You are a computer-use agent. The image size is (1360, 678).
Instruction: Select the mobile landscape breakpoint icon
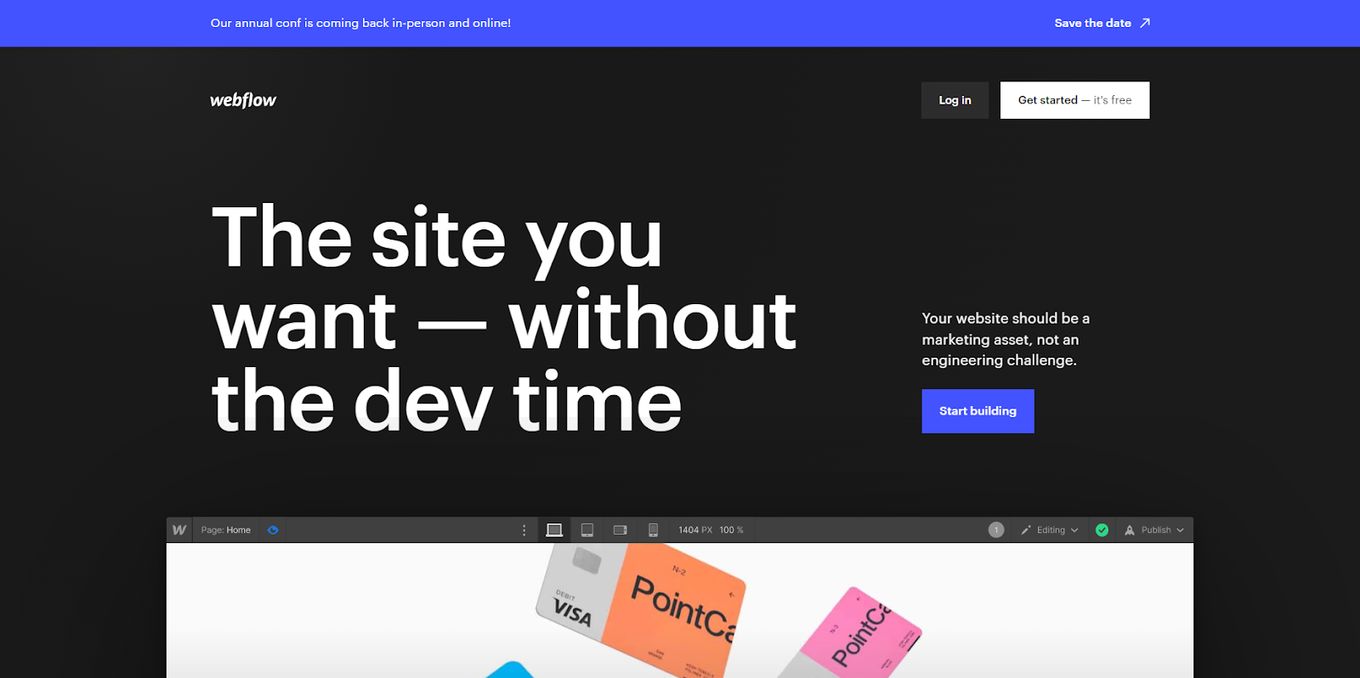(620, 530)
